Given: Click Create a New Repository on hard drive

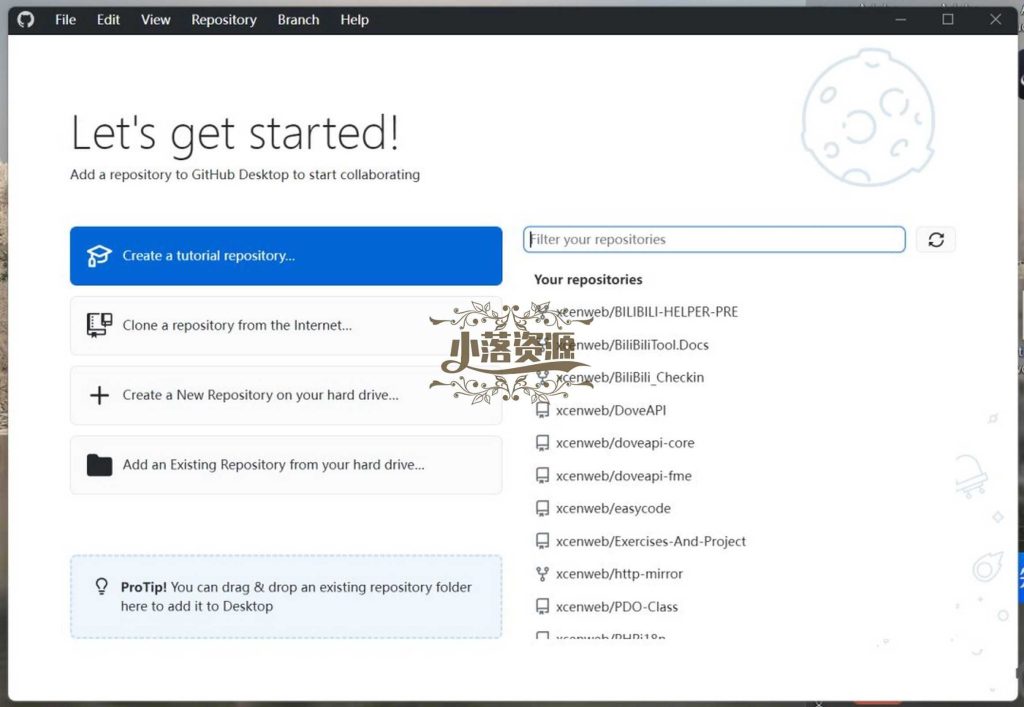Looking at the screenshot, I should 286,395.
